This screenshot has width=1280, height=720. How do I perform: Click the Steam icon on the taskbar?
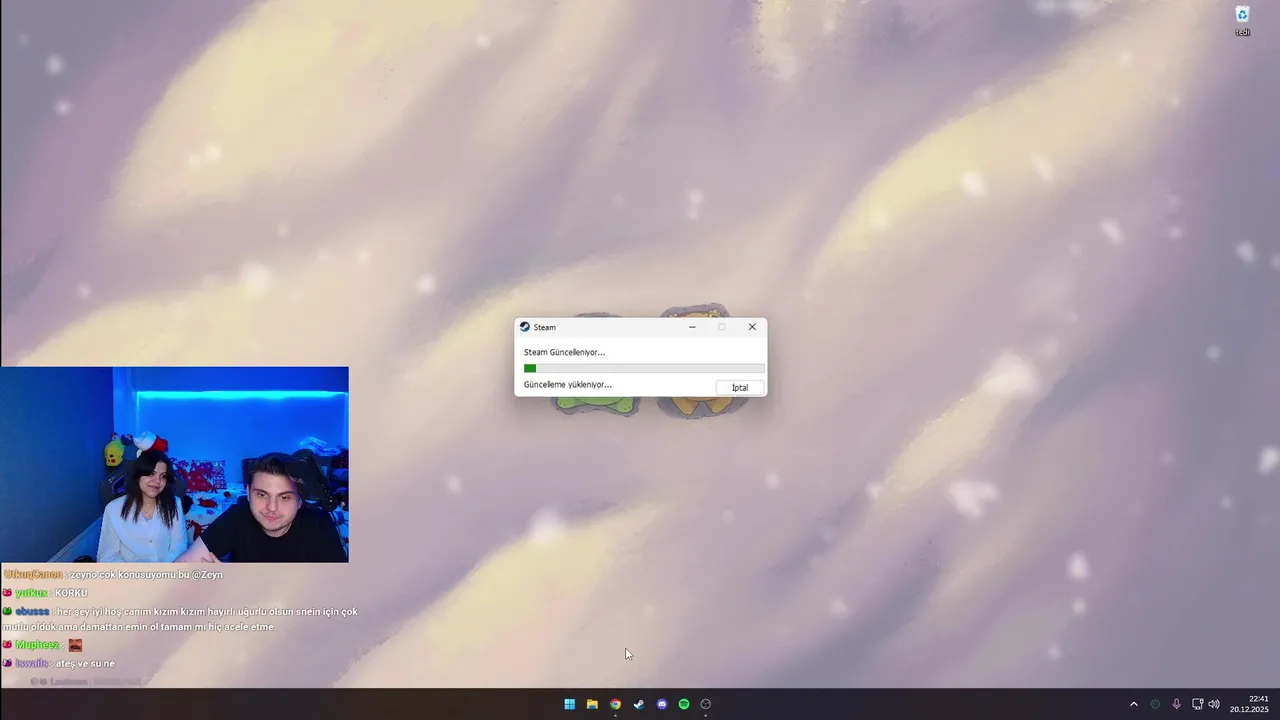638,704
